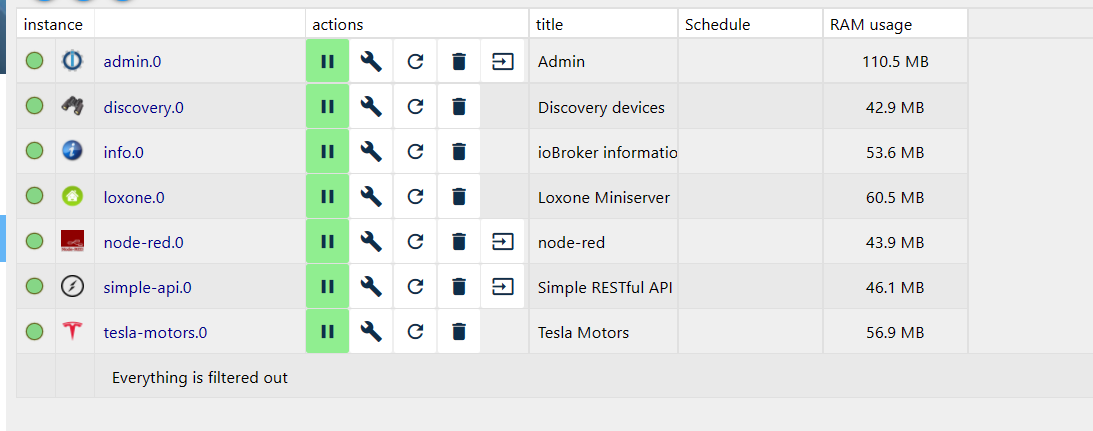
Task: Open admin.0 web interface link icon
Action: coord(503,62)
